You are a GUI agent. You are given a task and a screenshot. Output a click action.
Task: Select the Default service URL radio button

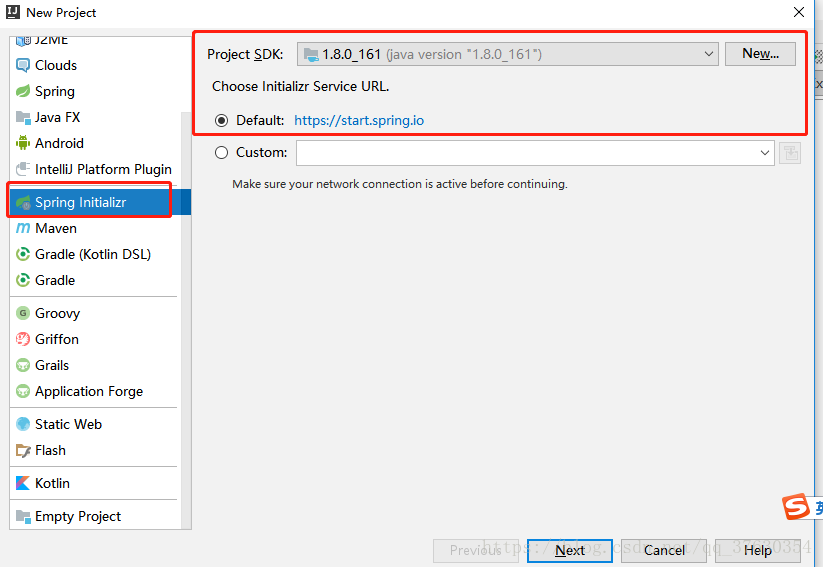(x=221, y=121)
